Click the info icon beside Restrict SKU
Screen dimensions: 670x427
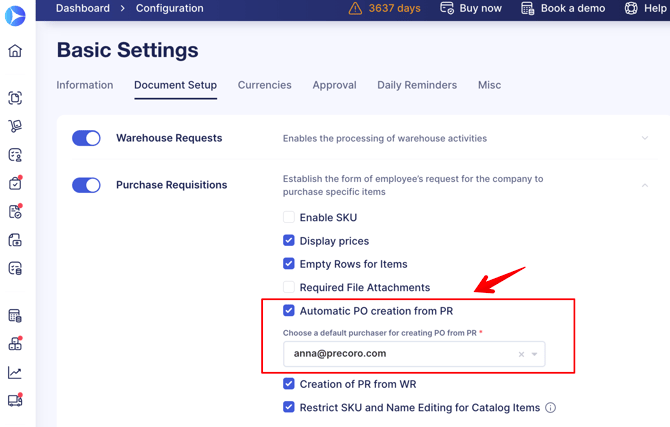tap(550, 408)
